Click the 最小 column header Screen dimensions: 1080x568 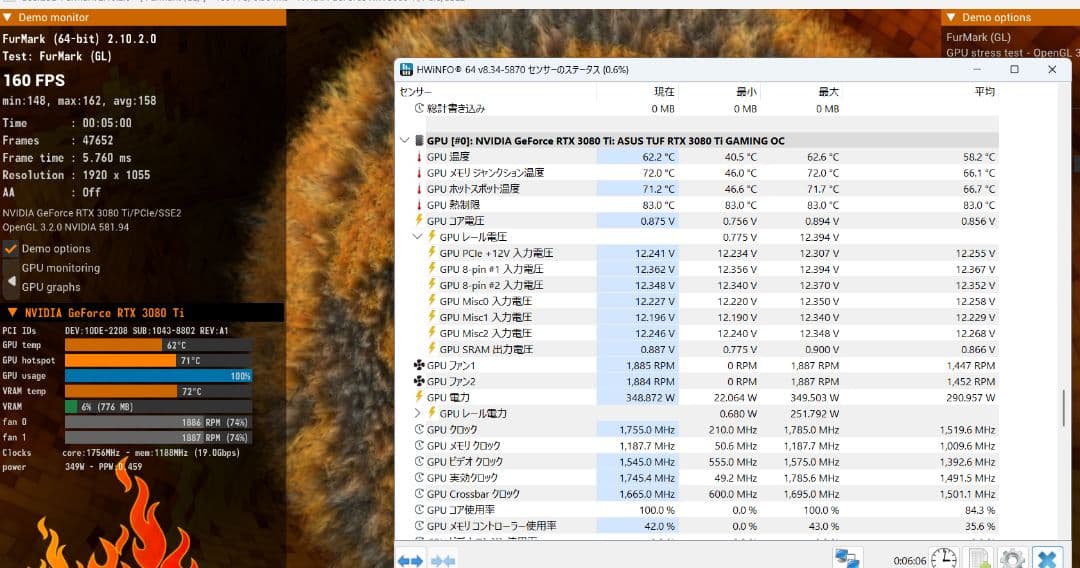[746, 92]
